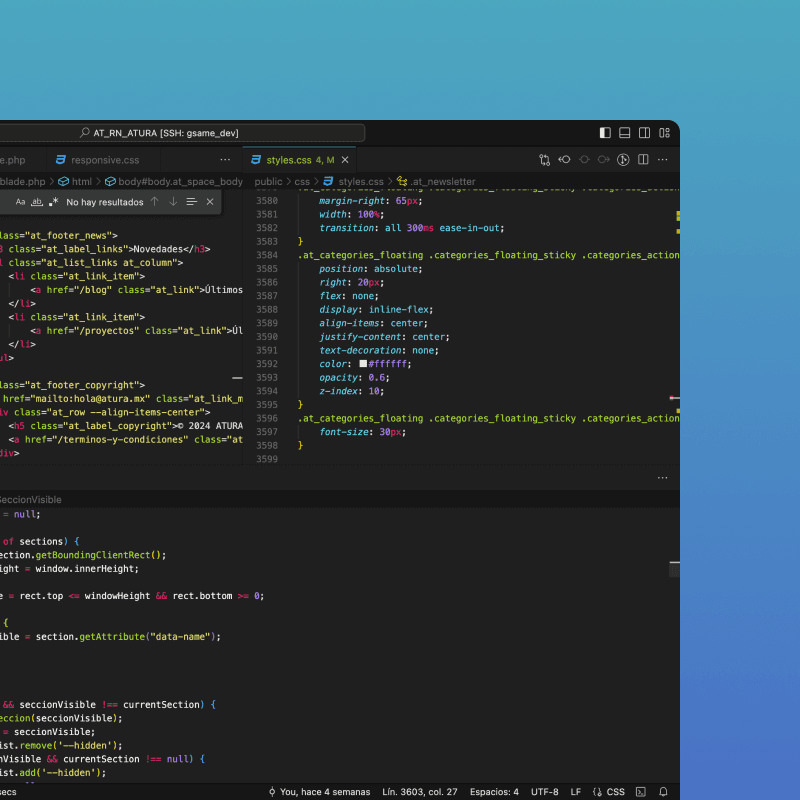Toggle regular expression search option

[x=54, y=202]
